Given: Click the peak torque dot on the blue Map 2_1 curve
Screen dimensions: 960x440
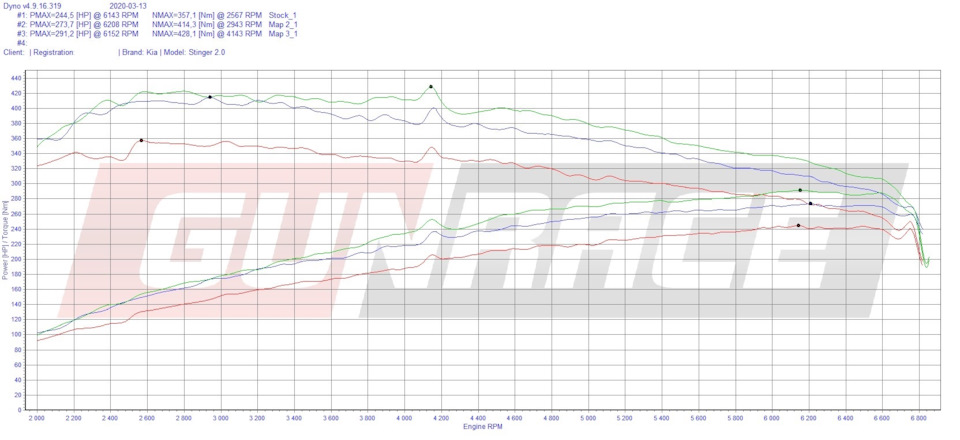Looking at the screenshot, I should click(x=210, y=97).
